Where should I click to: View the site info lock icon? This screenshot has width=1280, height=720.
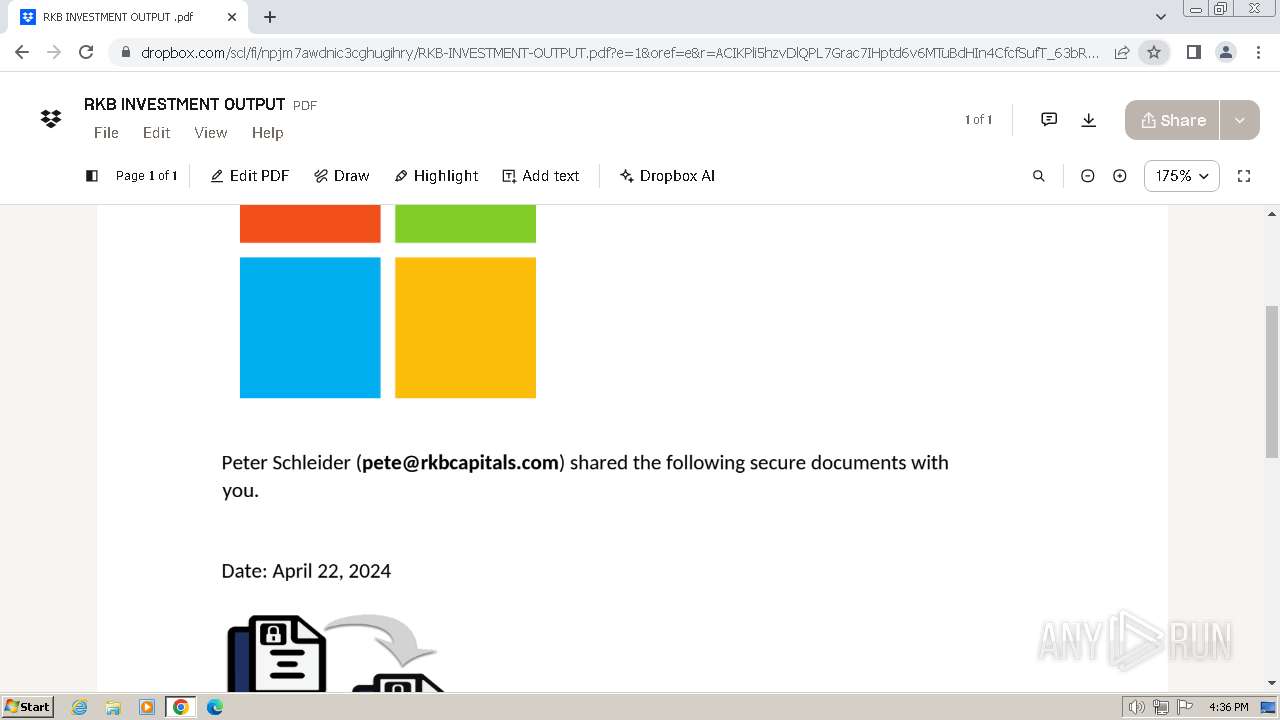click(126, 53)
